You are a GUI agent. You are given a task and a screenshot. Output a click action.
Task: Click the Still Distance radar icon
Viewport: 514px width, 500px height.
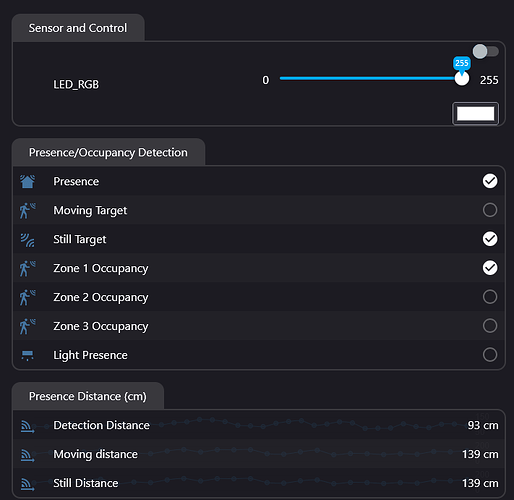pyautogui.click(x=28, y=484)
